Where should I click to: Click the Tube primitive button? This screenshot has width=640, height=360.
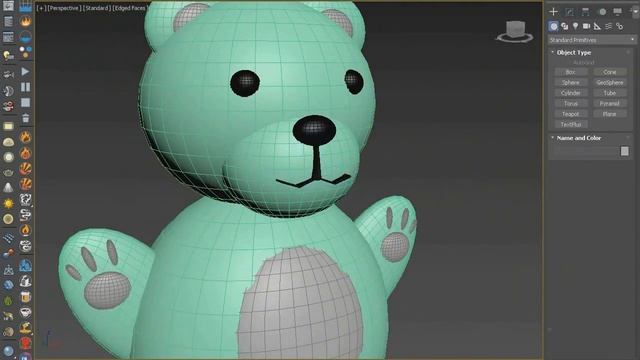[x=610, y=93]
